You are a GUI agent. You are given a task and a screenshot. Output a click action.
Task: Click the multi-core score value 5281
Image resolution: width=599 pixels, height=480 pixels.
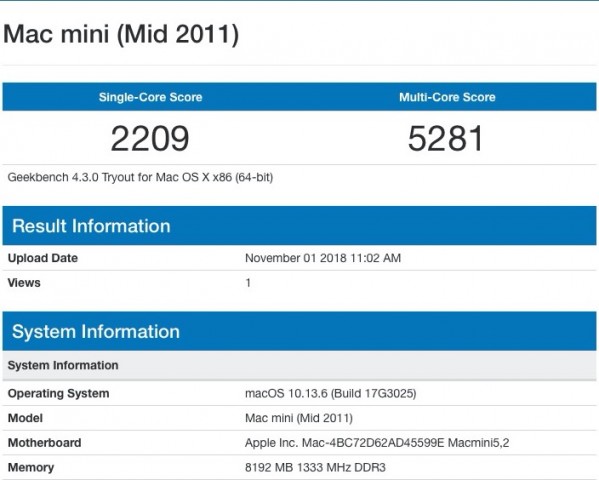pyautogui.click(x=446, y=138)
